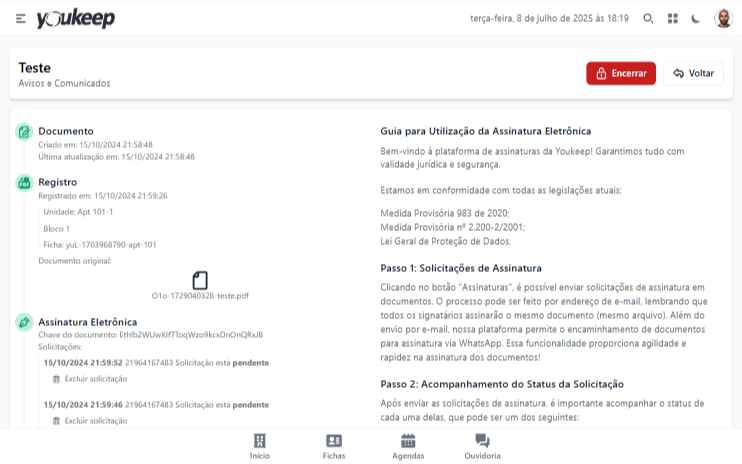Go to Início tab
Image resolution: width=742 pixels, height=464 pixels.
[x=260, y=446]
